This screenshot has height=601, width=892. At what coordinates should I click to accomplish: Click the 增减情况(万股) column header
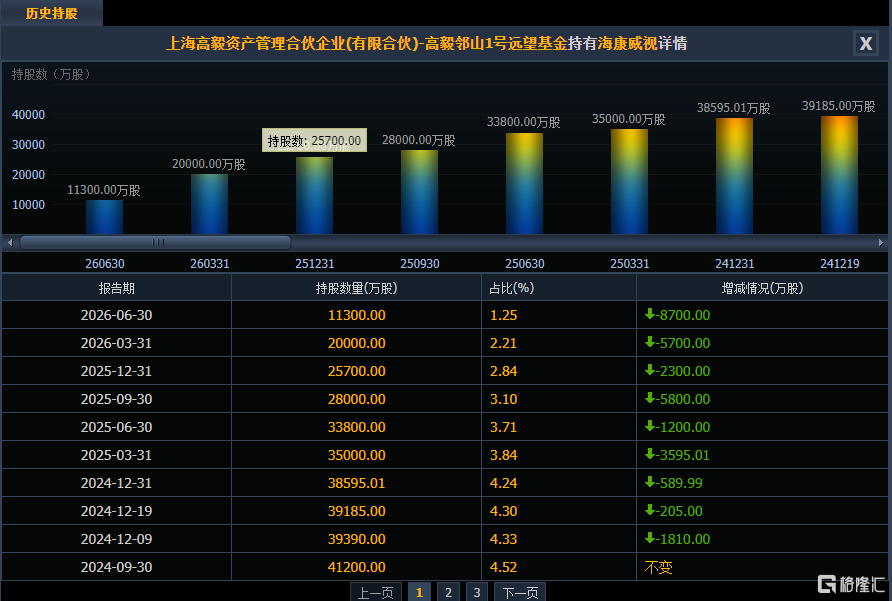tap(762, 288)
